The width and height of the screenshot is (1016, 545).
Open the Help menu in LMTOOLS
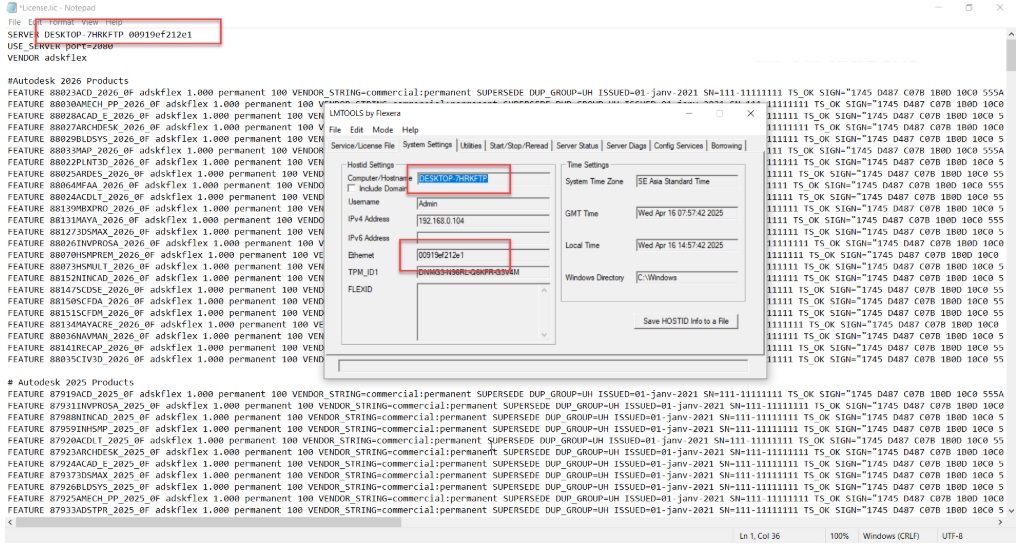[410, 130]
